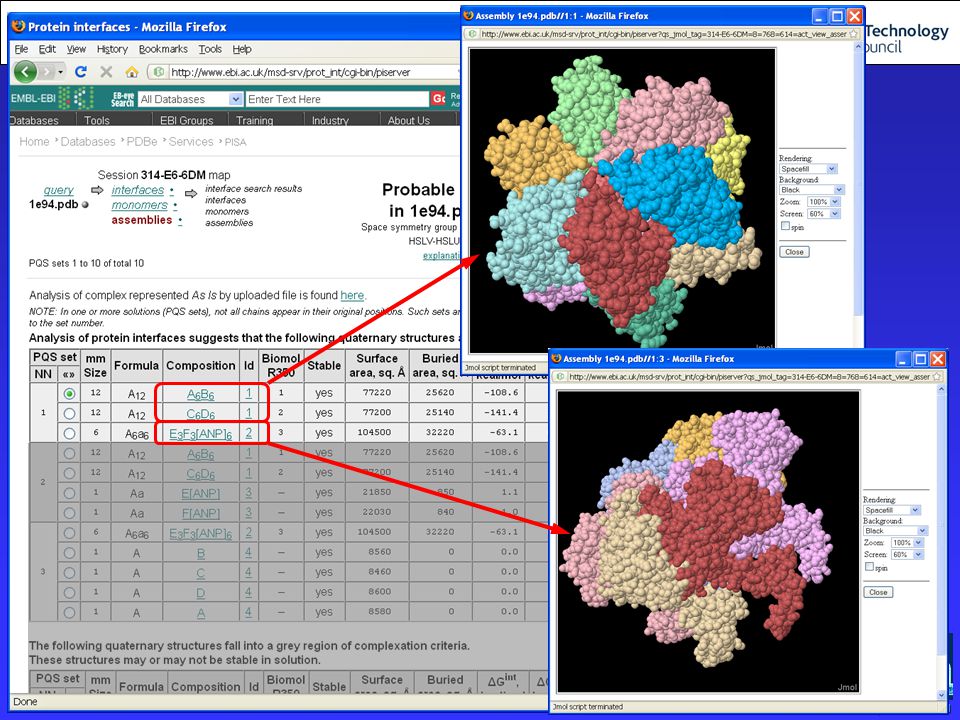This screenshot has height=720, width=960.
Task: Click the Enter Text Here search field
Action: [337, 99]
